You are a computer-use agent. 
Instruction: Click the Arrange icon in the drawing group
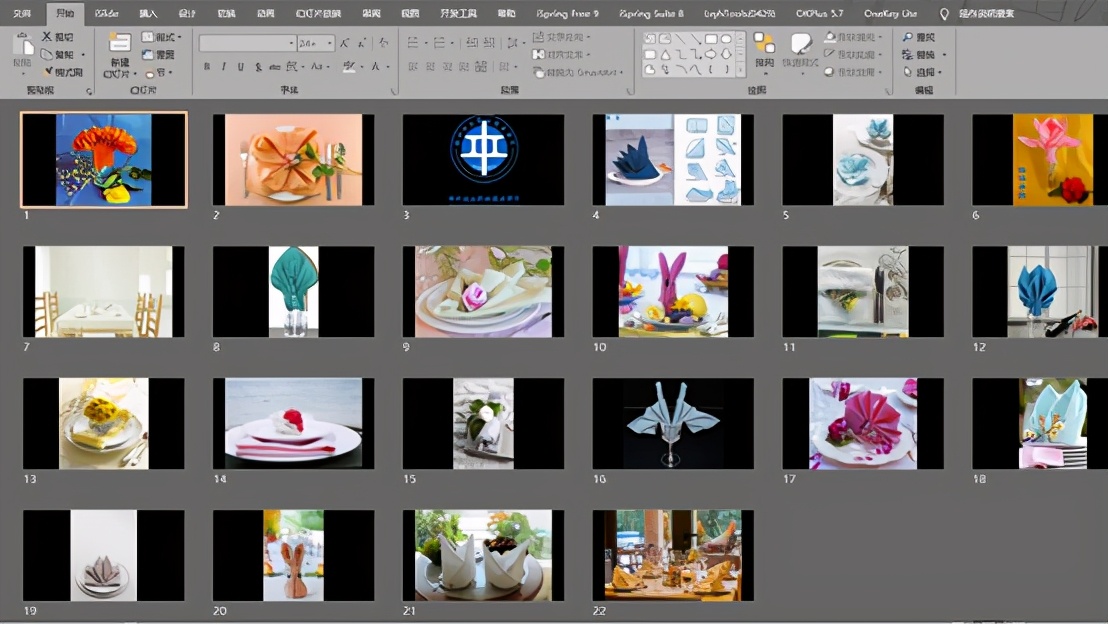[x=764, y=45]
